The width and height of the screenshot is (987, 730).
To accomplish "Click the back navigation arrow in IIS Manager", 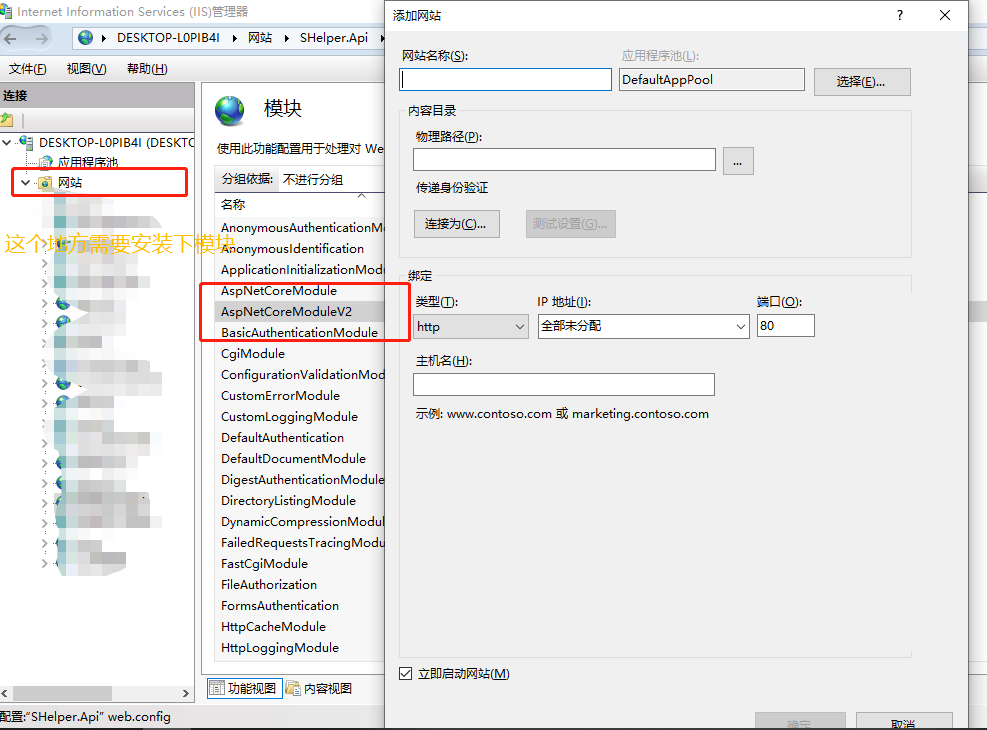I will click(11, 39).
